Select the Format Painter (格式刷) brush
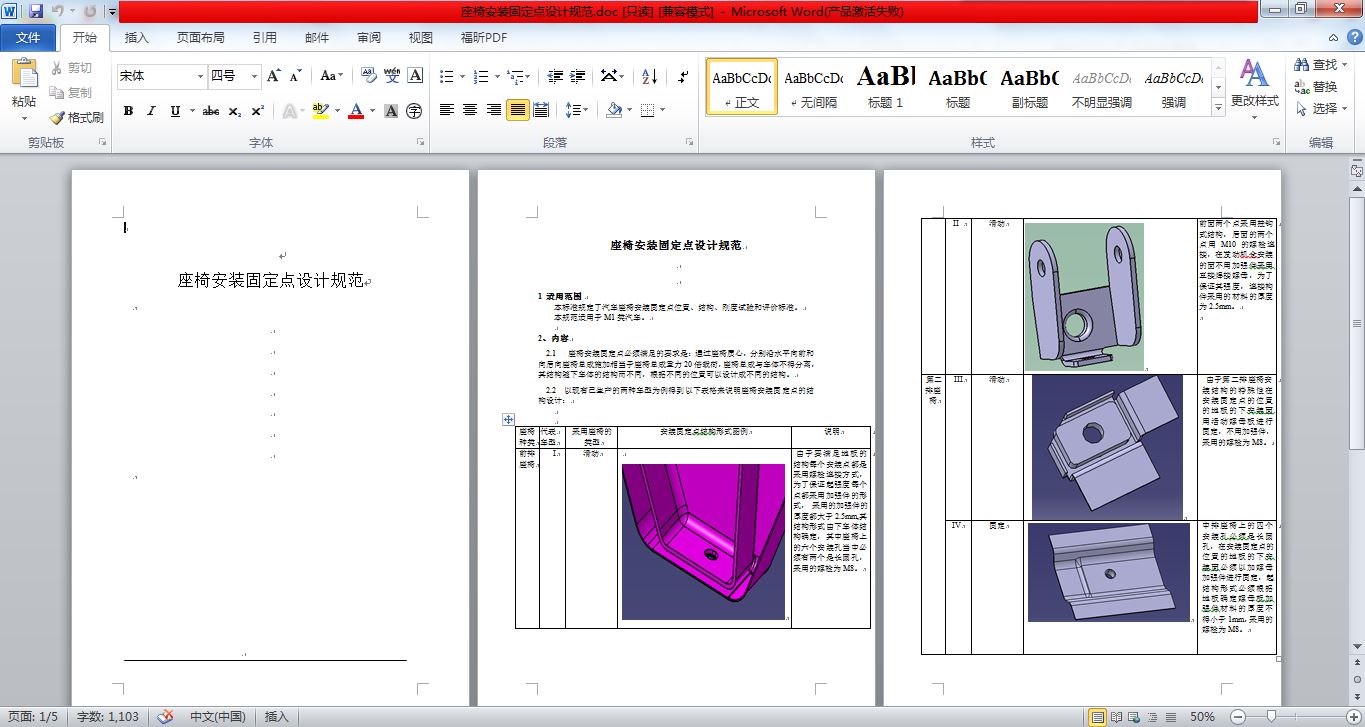Viewport: 1365px width, 727px height. (x=56, y=117)
